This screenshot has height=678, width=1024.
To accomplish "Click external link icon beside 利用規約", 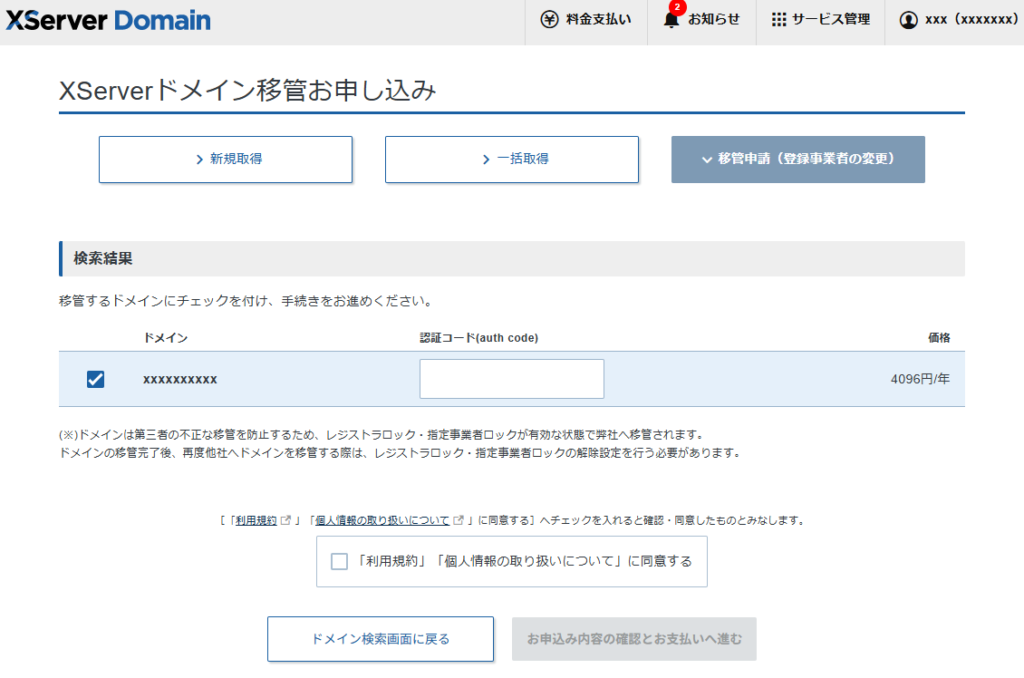I will click(x=287, y=520).
